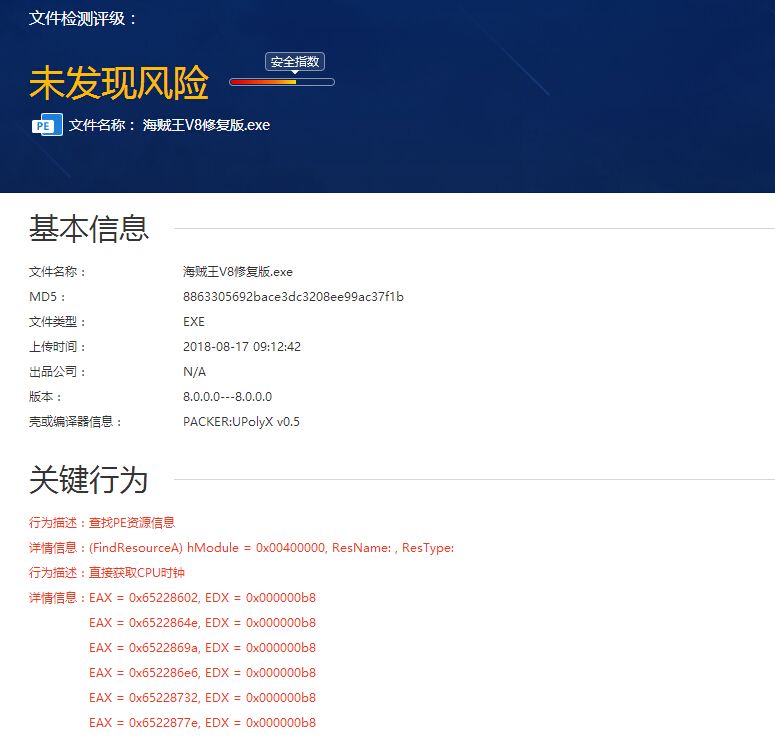The width and height of the screenshot is (775, 737).
Task: Click the N/A value for 出品公司
Action: (194, 372)
